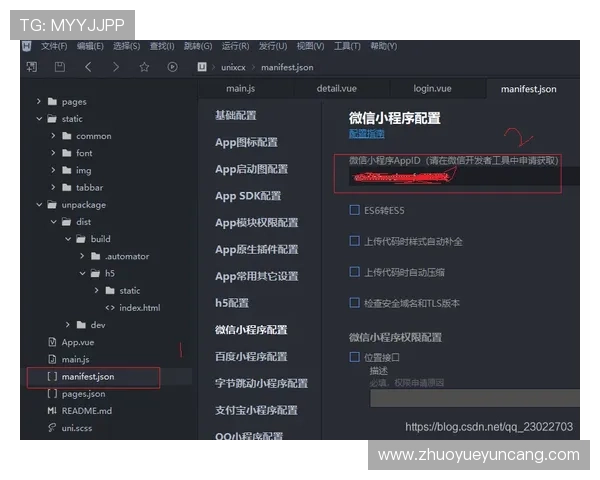Enable the 位置接口 permission checkbox

pyautogui.click(x=355, y=357)
